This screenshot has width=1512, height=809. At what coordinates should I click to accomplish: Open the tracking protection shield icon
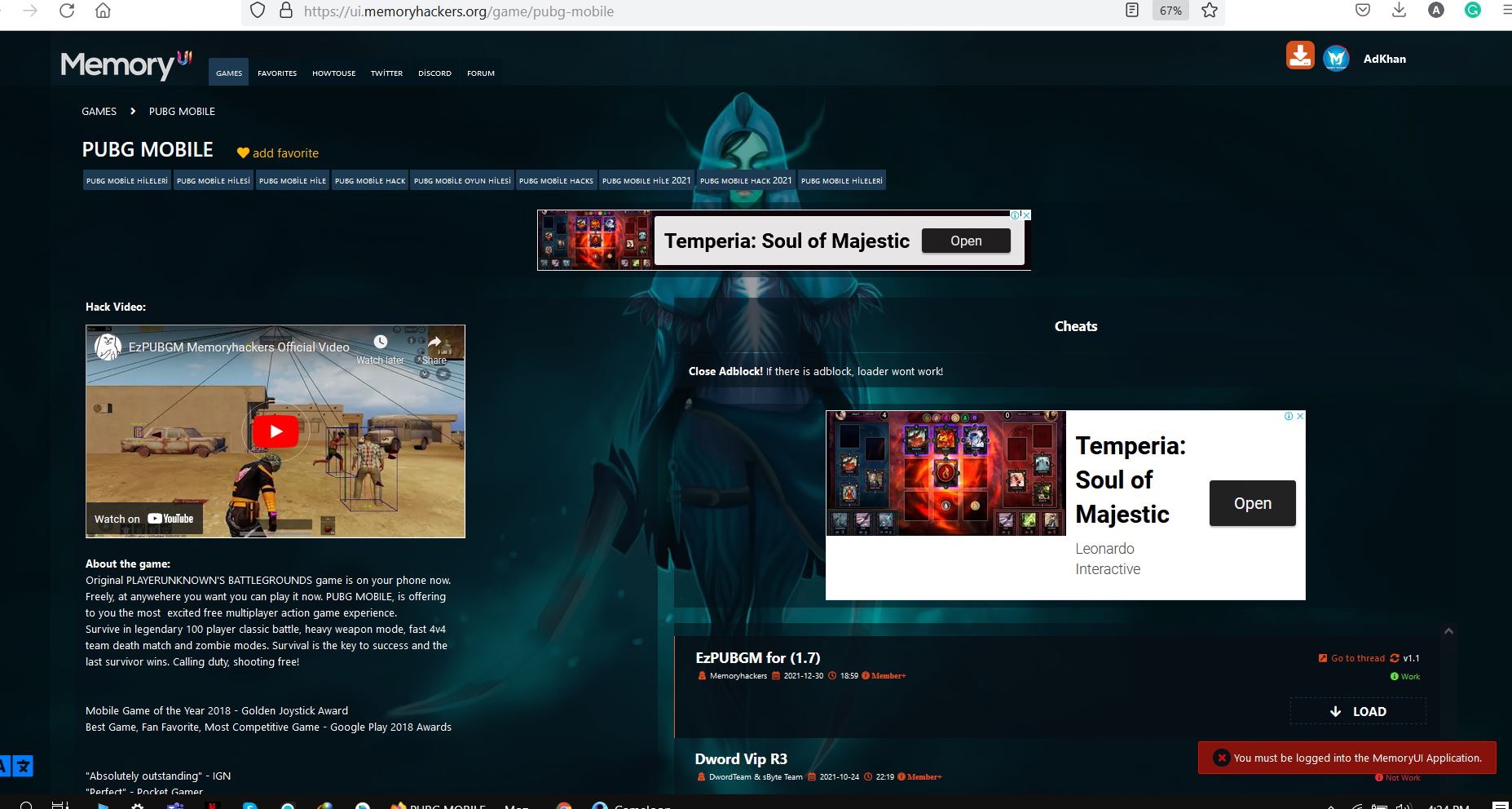(258, 11)
